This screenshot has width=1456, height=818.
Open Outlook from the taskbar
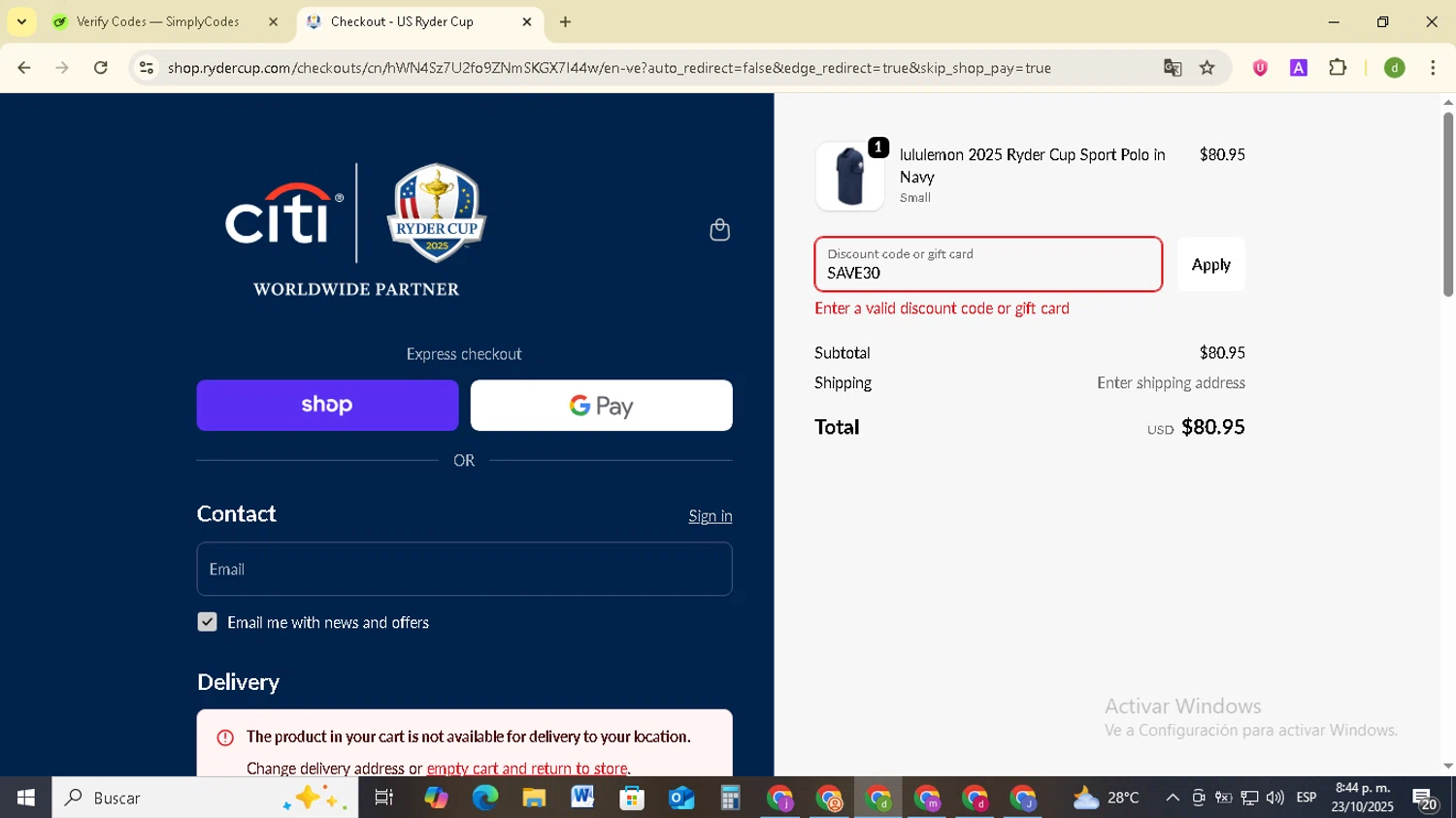tap(681, 798)
